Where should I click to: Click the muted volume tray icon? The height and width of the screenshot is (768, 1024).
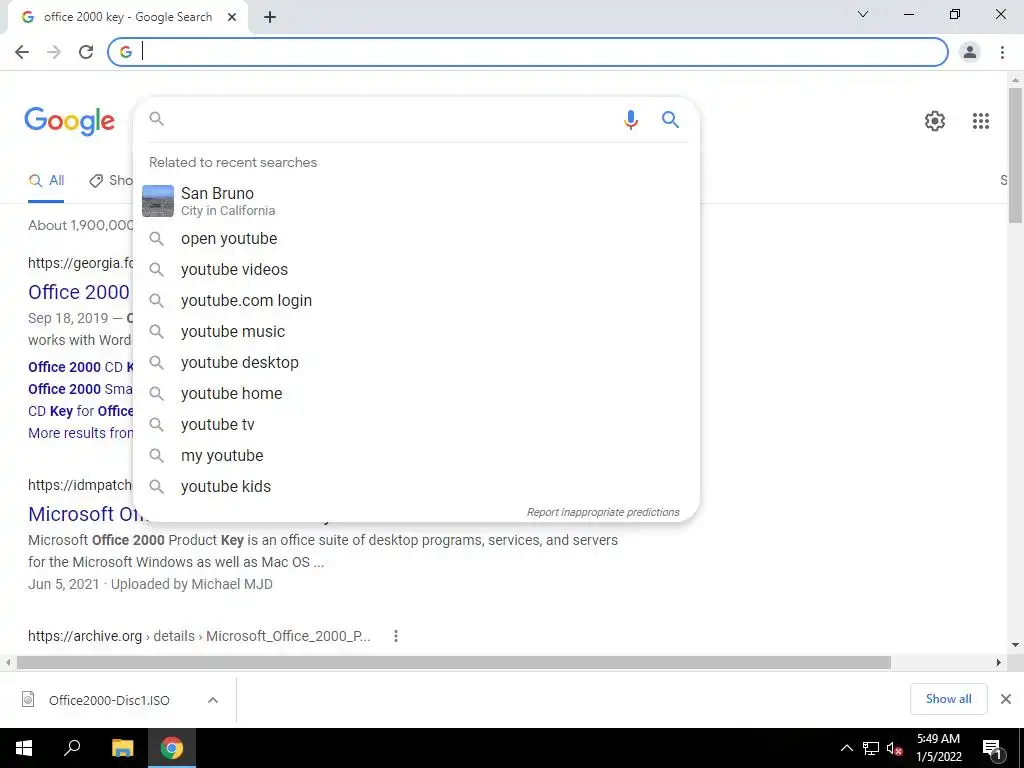click(894, 748)
